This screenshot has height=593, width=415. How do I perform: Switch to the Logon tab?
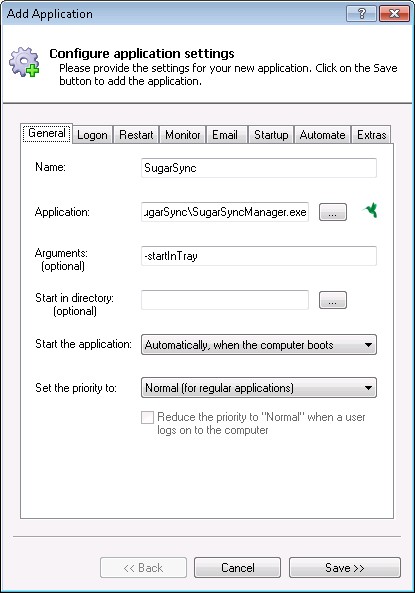(x=92, y=135)
